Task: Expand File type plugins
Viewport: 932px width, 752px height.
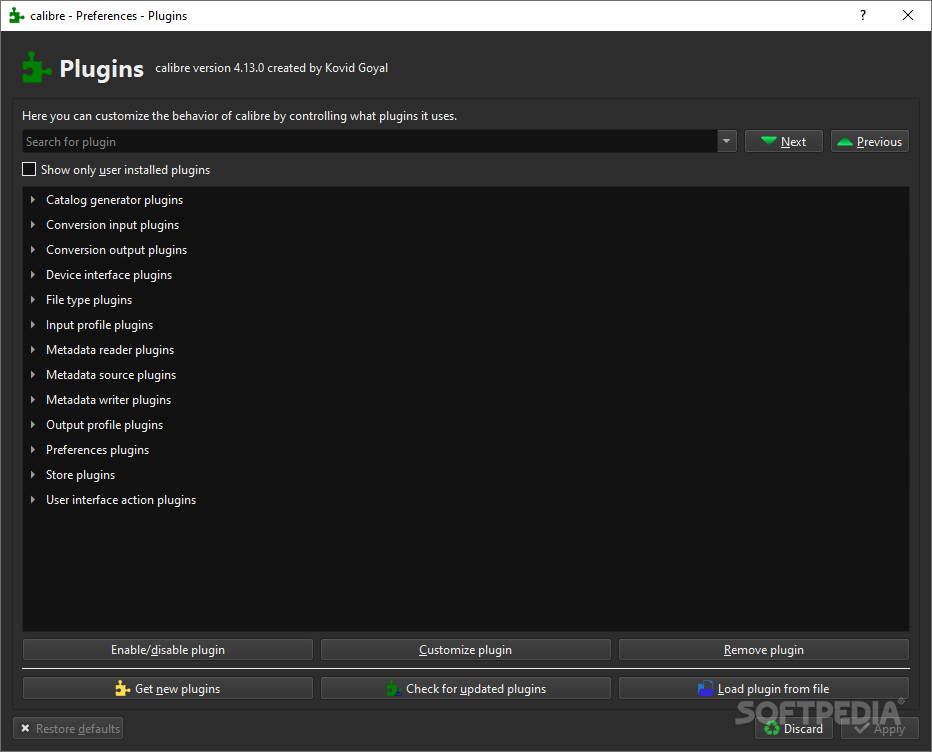Action: 33,300
